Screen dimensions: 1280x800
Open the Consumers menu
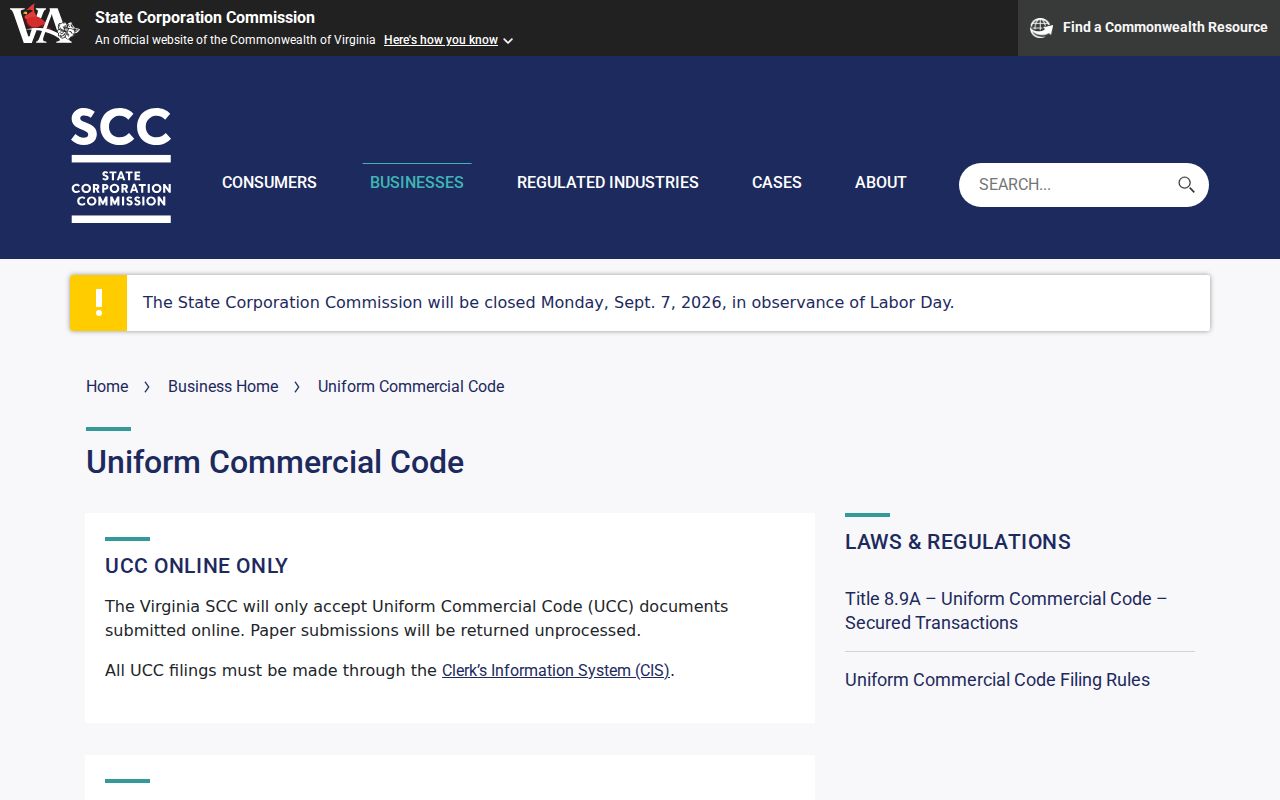269,182
